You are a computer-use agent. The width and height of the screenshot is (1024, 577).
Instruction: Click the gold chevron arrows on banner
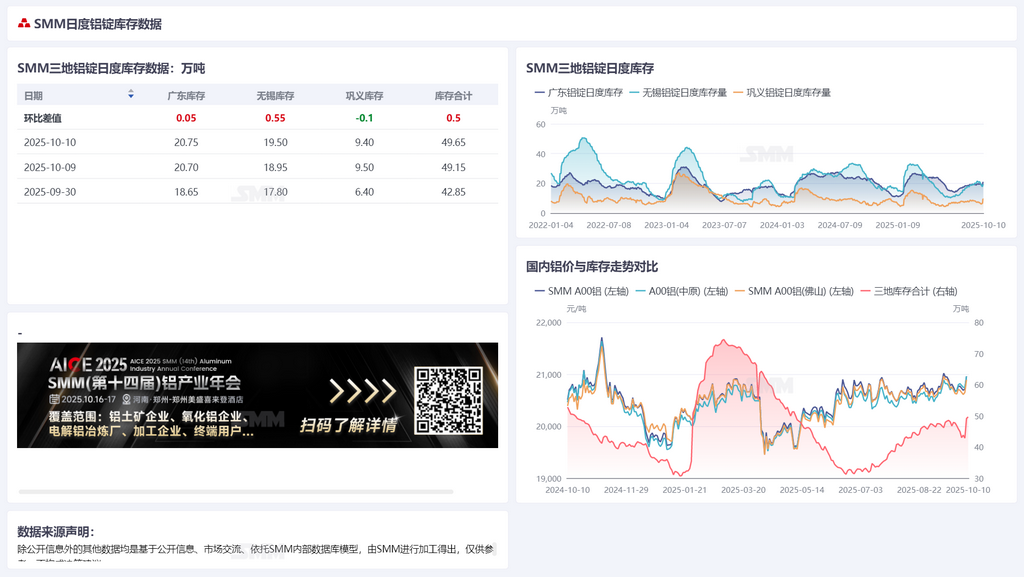(x=362, y=391)
